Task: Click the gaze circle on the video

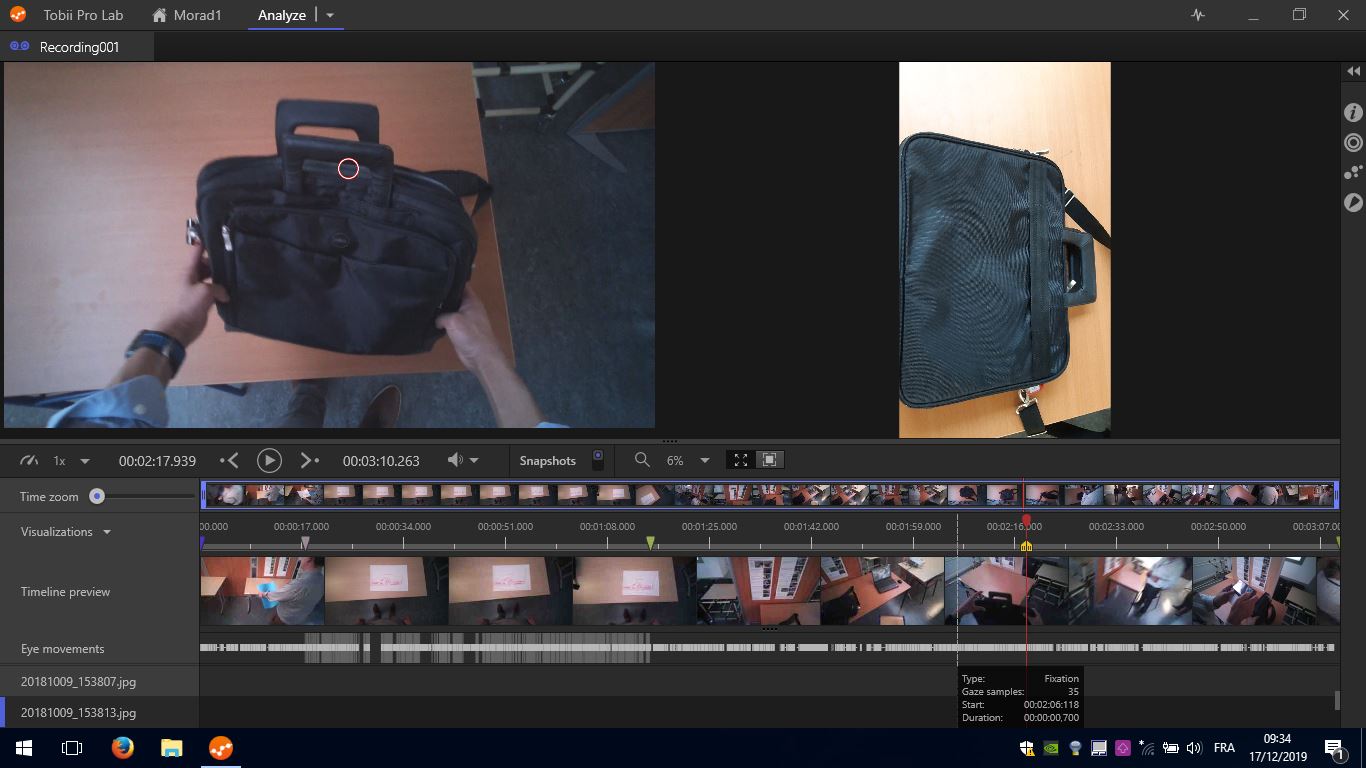Action: point(348,169)
